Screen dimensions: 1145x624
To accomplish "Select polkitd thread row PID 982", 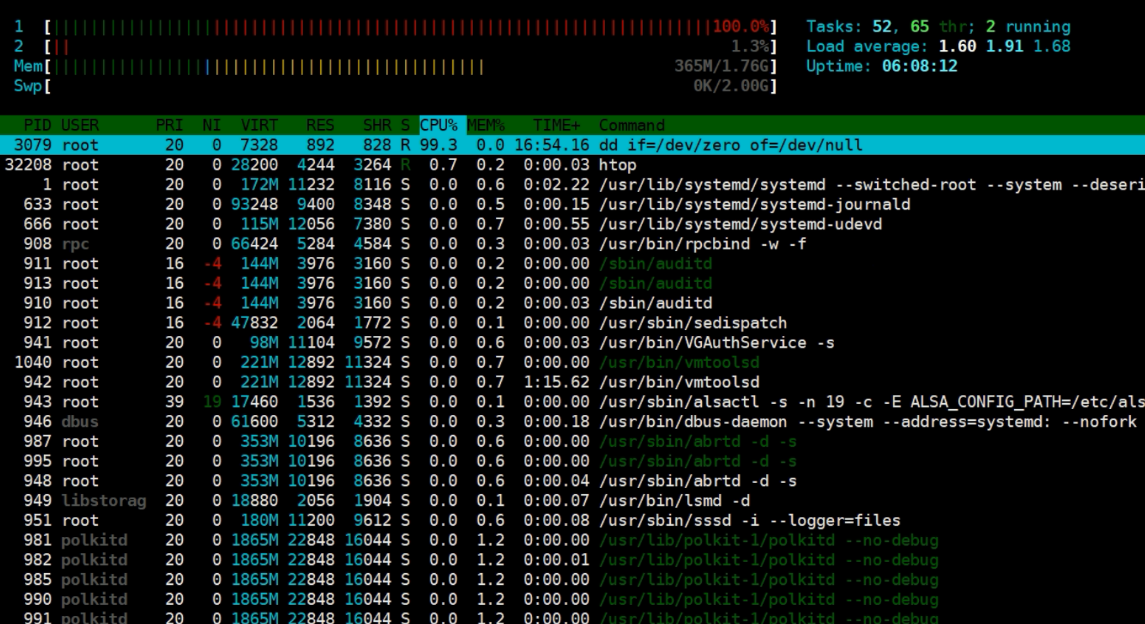I will pos(572,559).
